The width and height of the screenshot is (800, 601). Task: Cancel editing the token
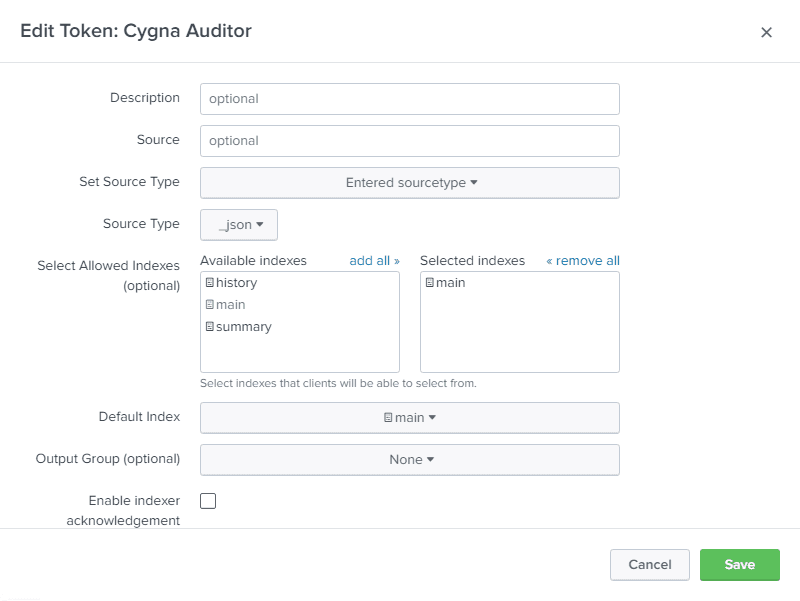click(649, 564)
